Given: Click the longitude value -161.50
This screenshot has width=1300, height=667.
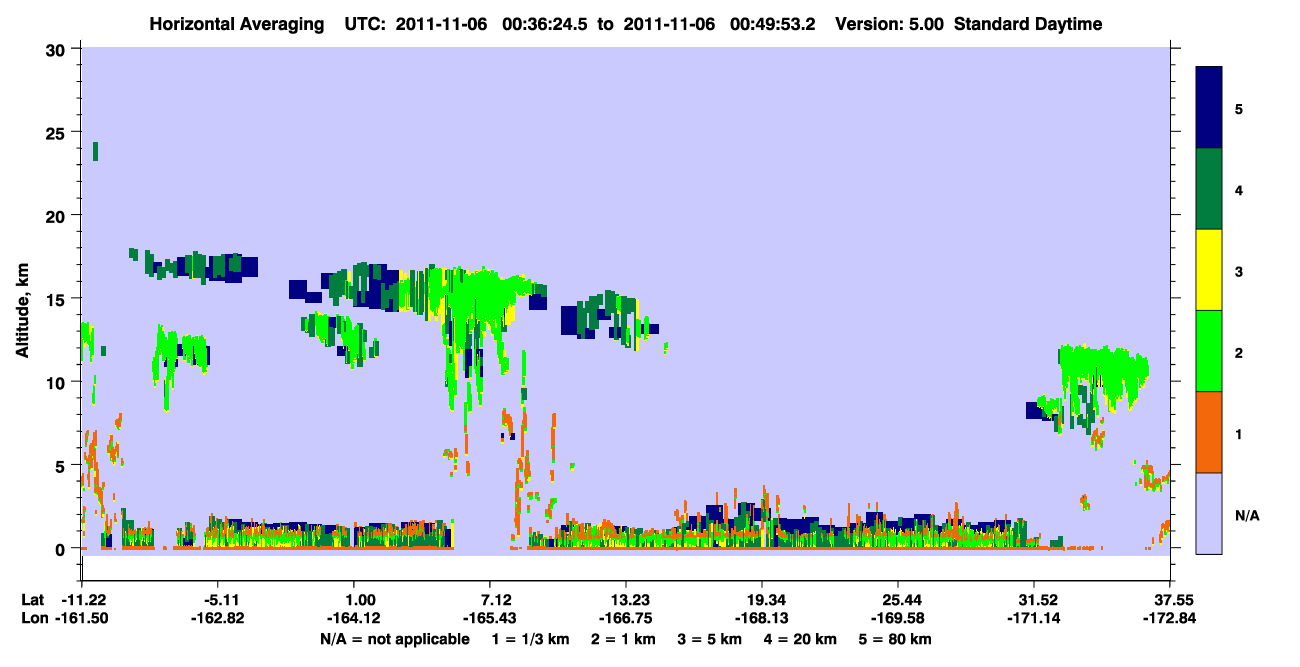Looking at the screenshot, I should 82,618.
